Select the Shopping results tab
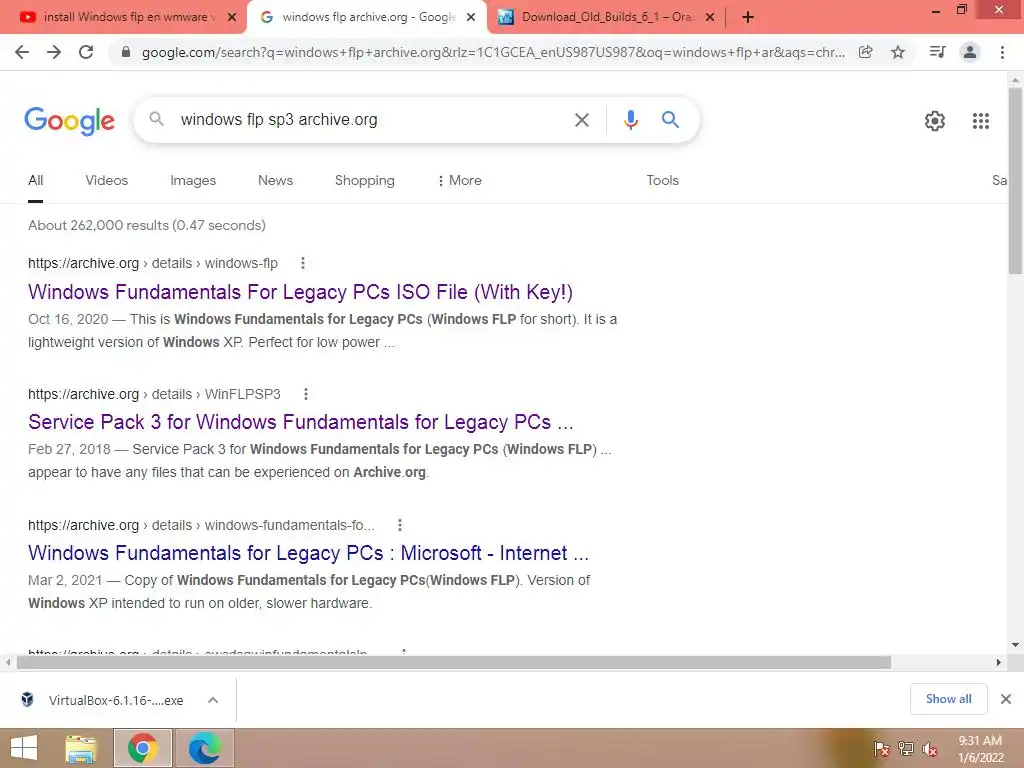The image size is (1024, 768). [364, 180]
